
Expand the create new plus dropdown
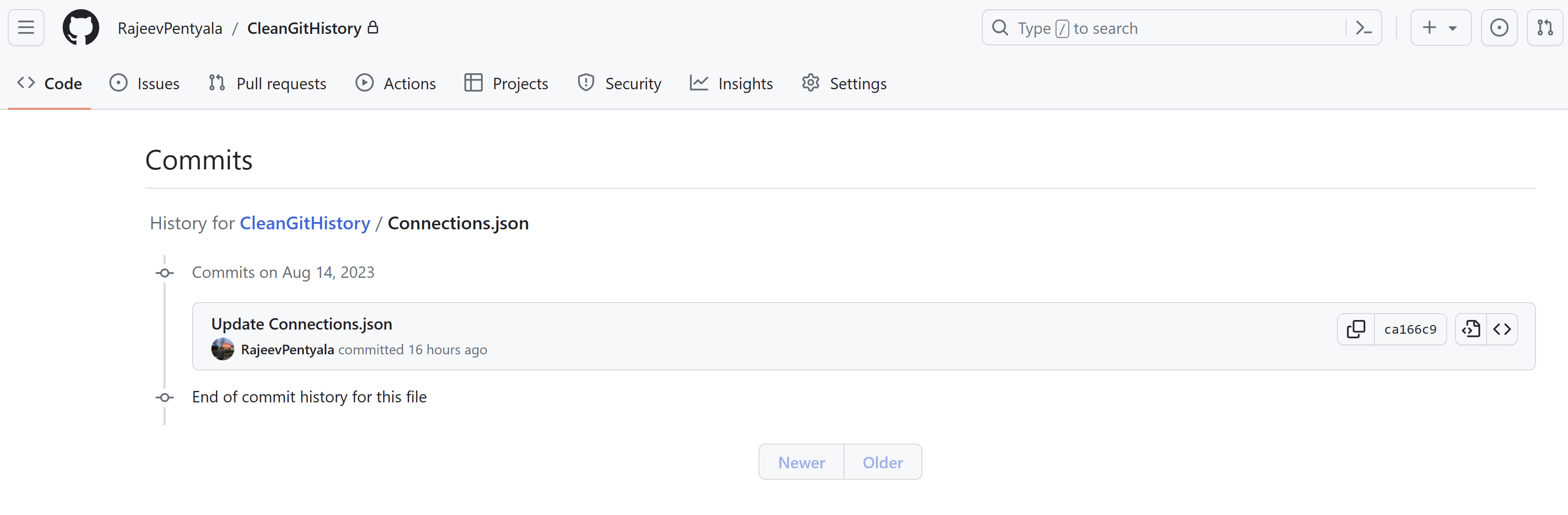click(1440, 27)
